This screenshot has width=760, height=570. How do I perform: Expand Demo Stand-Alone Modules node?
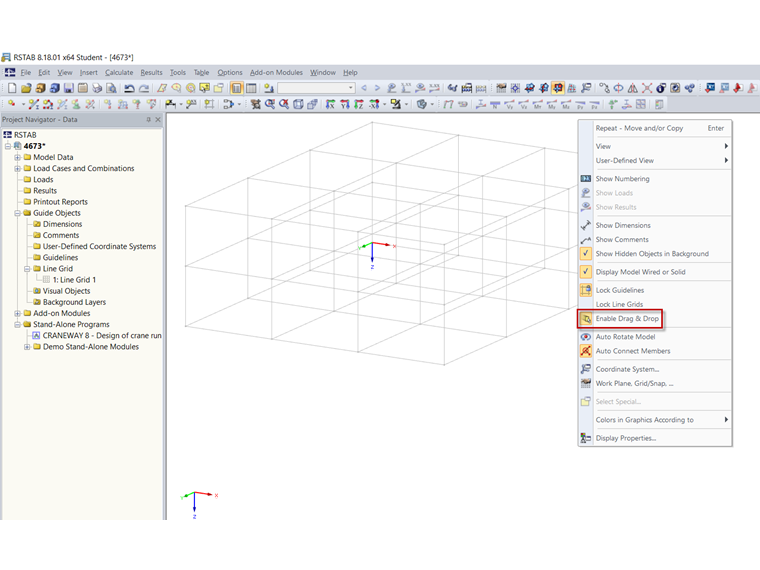tap(27, 347)
